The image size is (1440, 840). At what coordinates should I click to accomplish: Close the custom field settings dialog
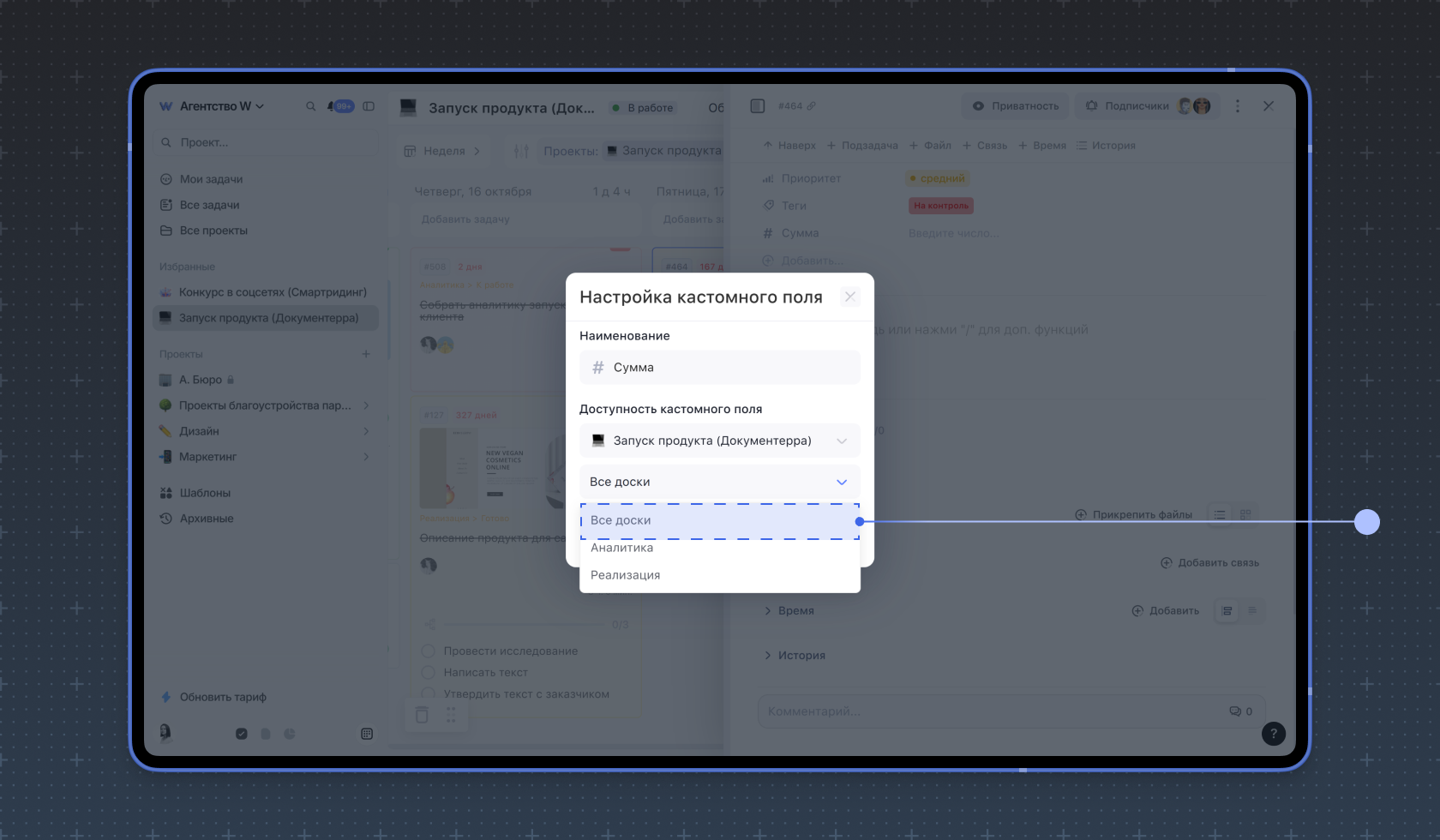(x=849, y=297)
